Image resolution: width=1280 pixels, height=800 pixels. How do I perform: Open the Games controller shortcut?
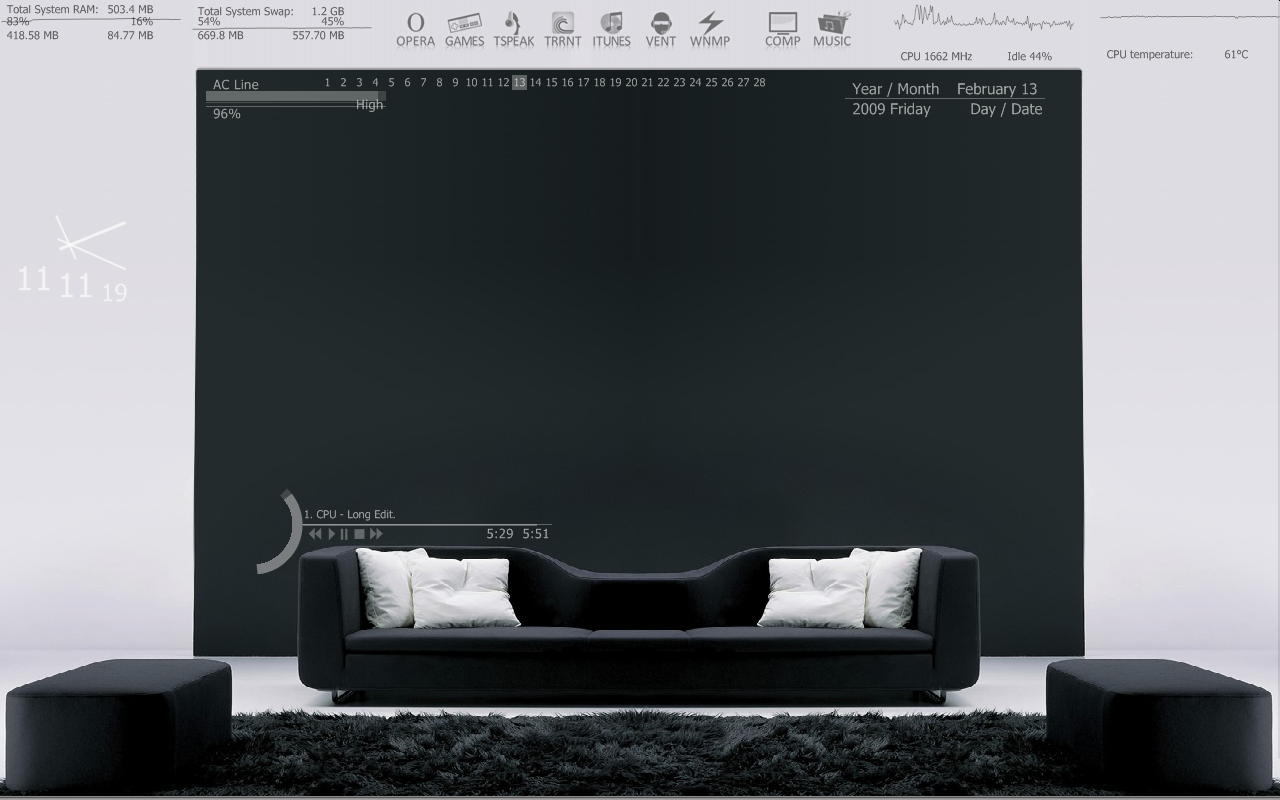click(464, 28)
